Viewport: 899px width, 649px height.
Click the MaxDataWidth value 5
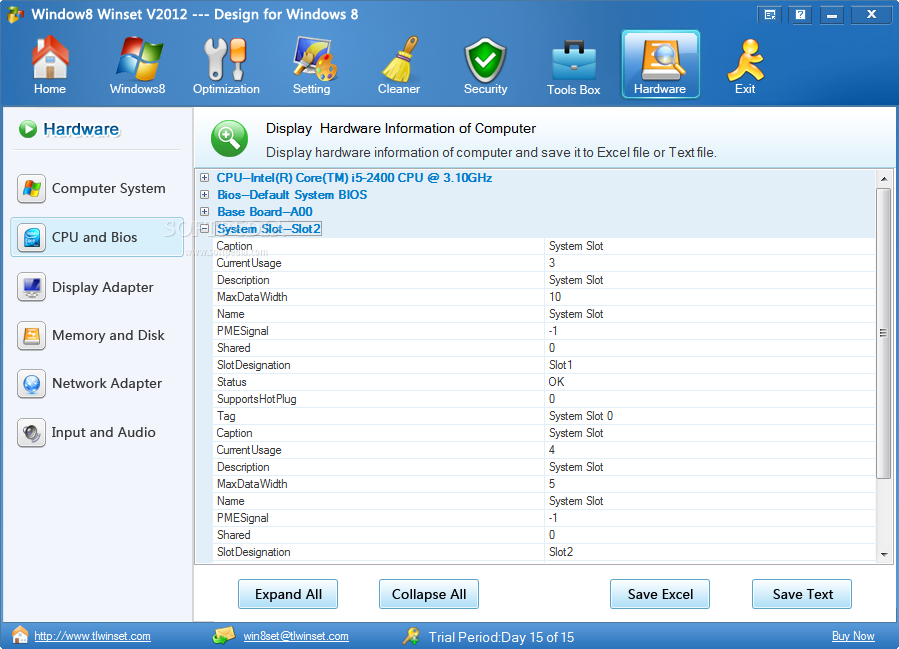click(552, 484)
